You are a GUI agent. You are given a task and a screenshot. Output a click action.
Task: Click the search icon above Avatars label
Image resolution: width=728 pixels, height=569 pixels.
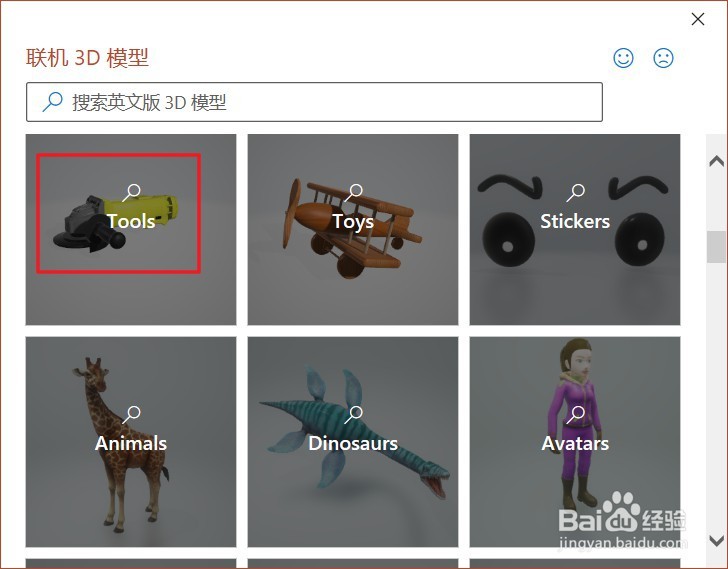coord(575,414)
